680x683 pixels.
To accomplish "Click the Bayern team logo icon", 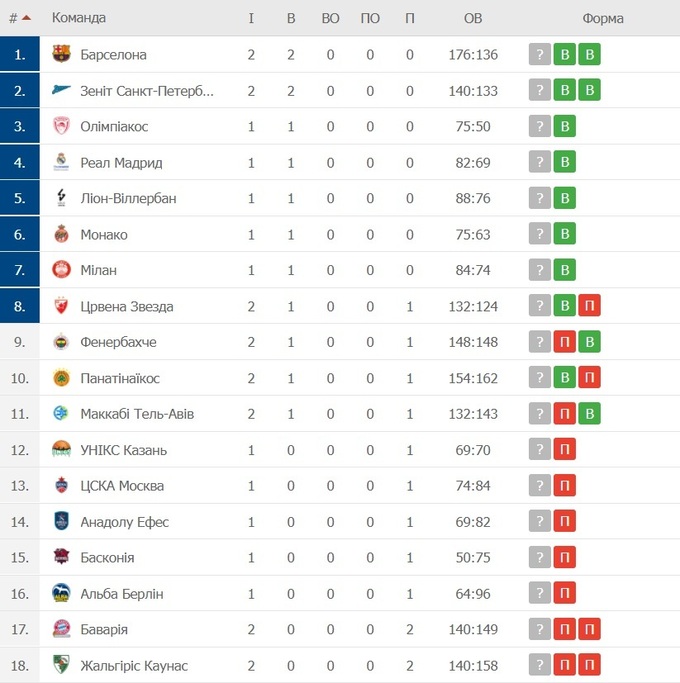I will click(61, 630).
